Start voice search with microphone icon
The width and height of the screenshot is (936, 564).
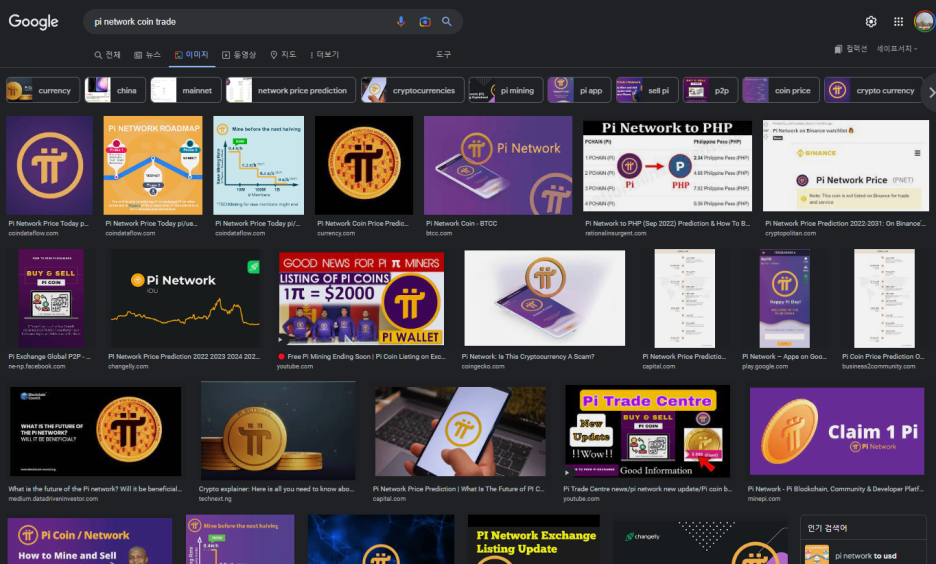[x=401, y=21]
